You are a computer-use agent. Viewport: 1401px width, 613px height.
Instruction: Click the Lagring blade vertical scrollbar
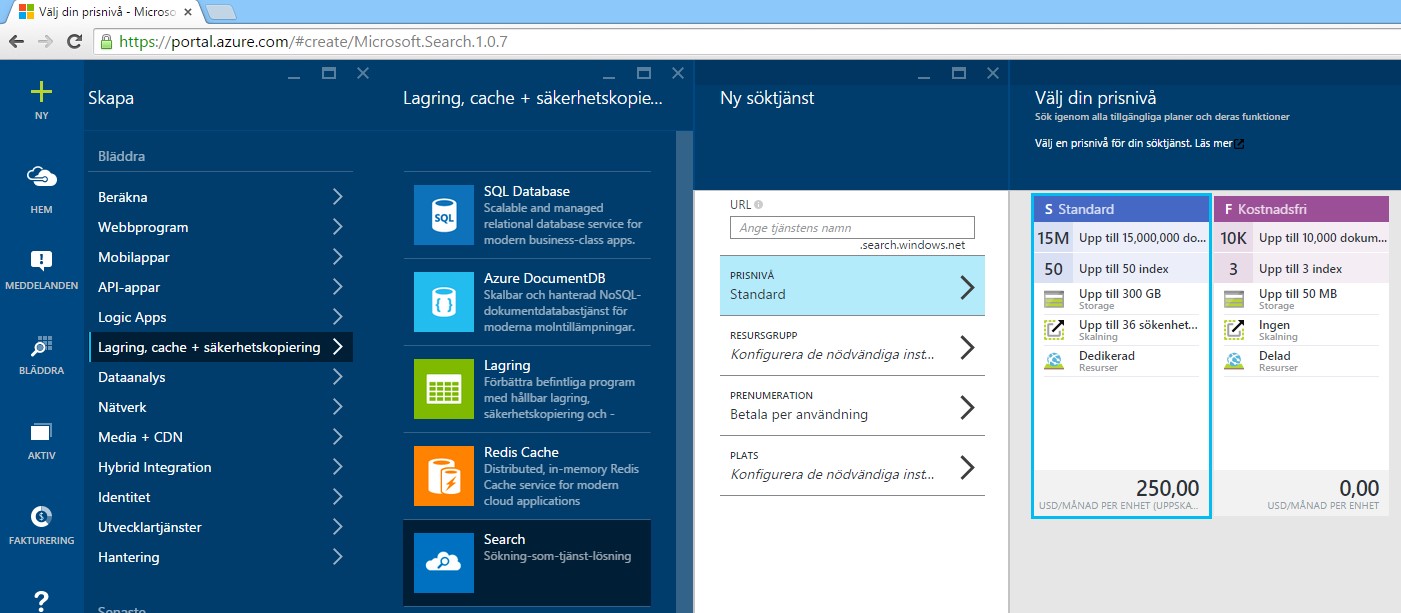click(684, 370)
